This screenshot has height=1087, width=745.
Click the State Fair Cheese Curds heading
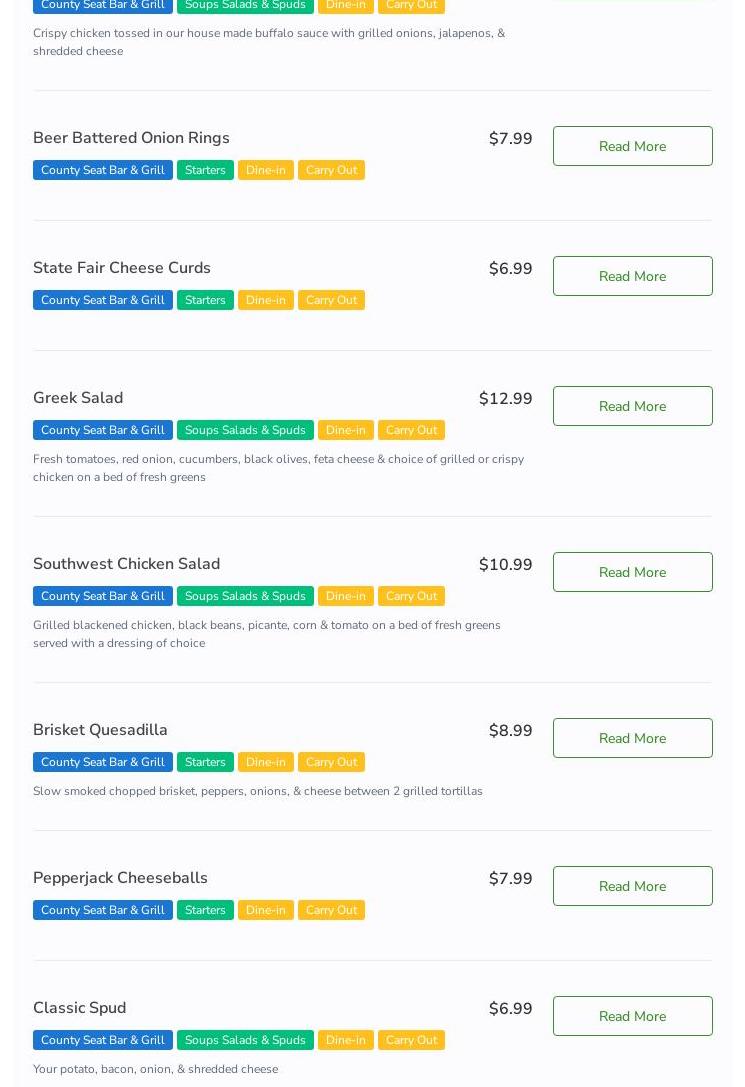click(x=122, y=268)
